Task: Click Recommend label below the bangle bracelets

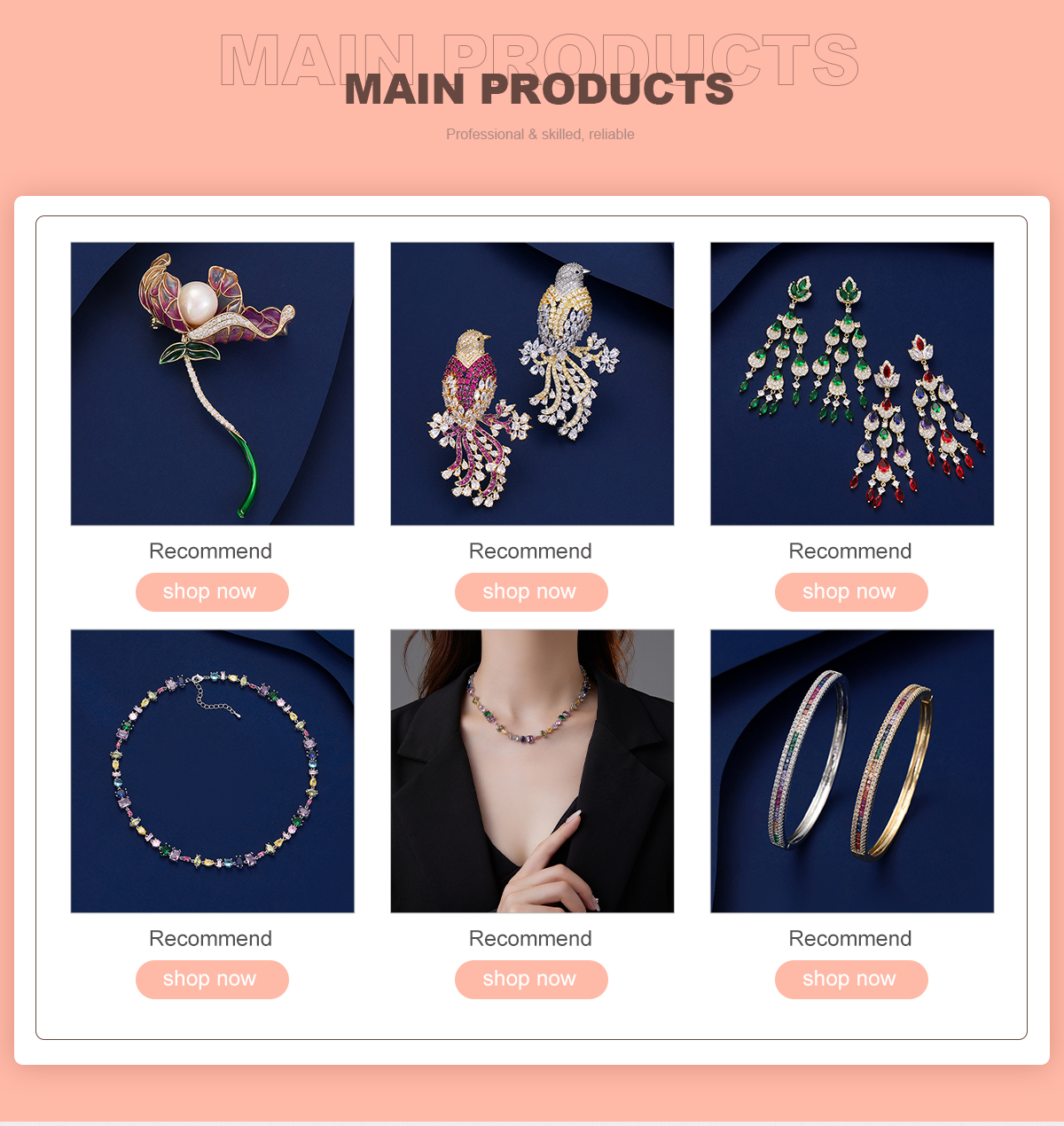Action: point(850,938)
